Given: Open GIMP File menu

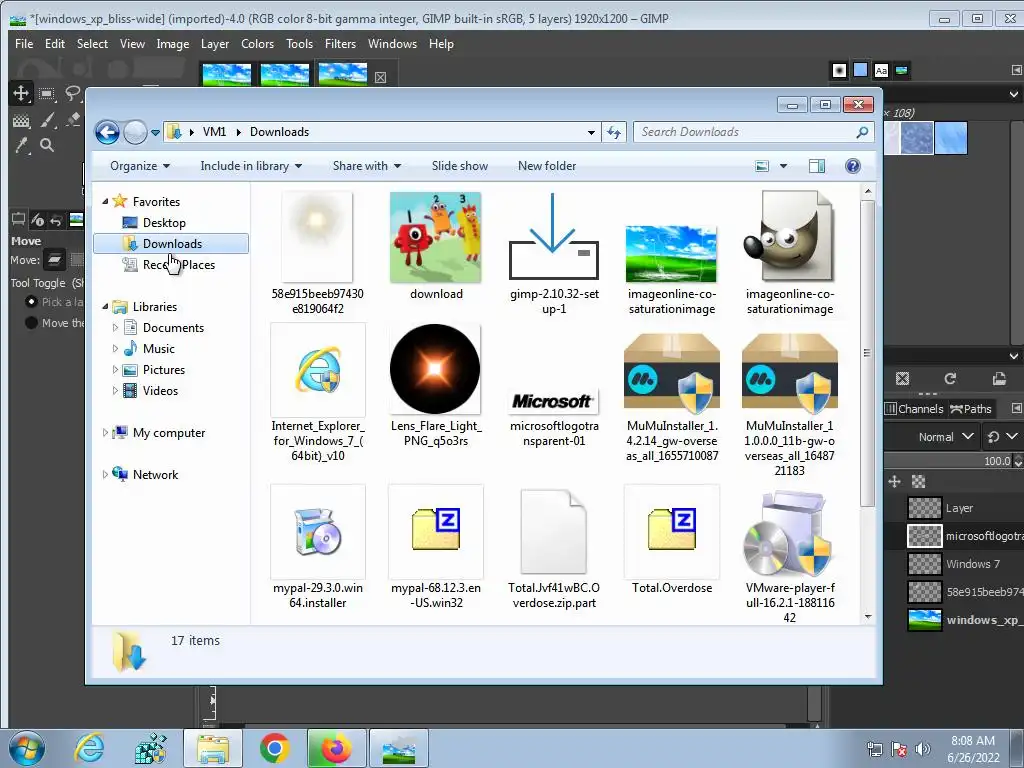Looking at the screenshot, I should point(24,44).
